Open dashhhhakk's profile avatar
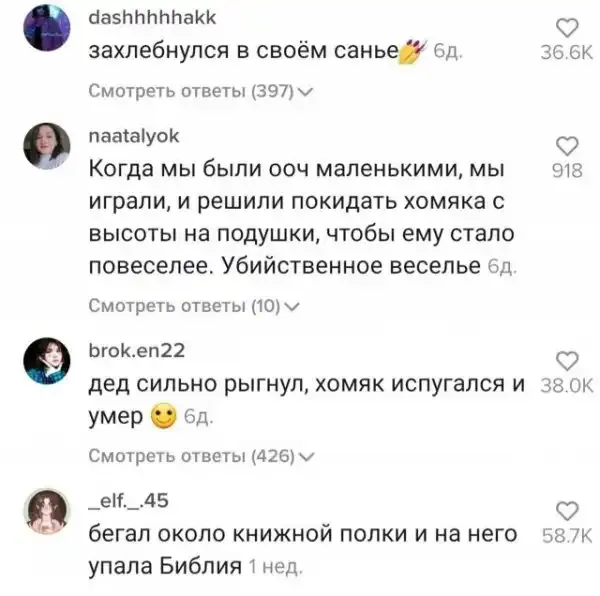600x596 pixels. click(47, 28)
